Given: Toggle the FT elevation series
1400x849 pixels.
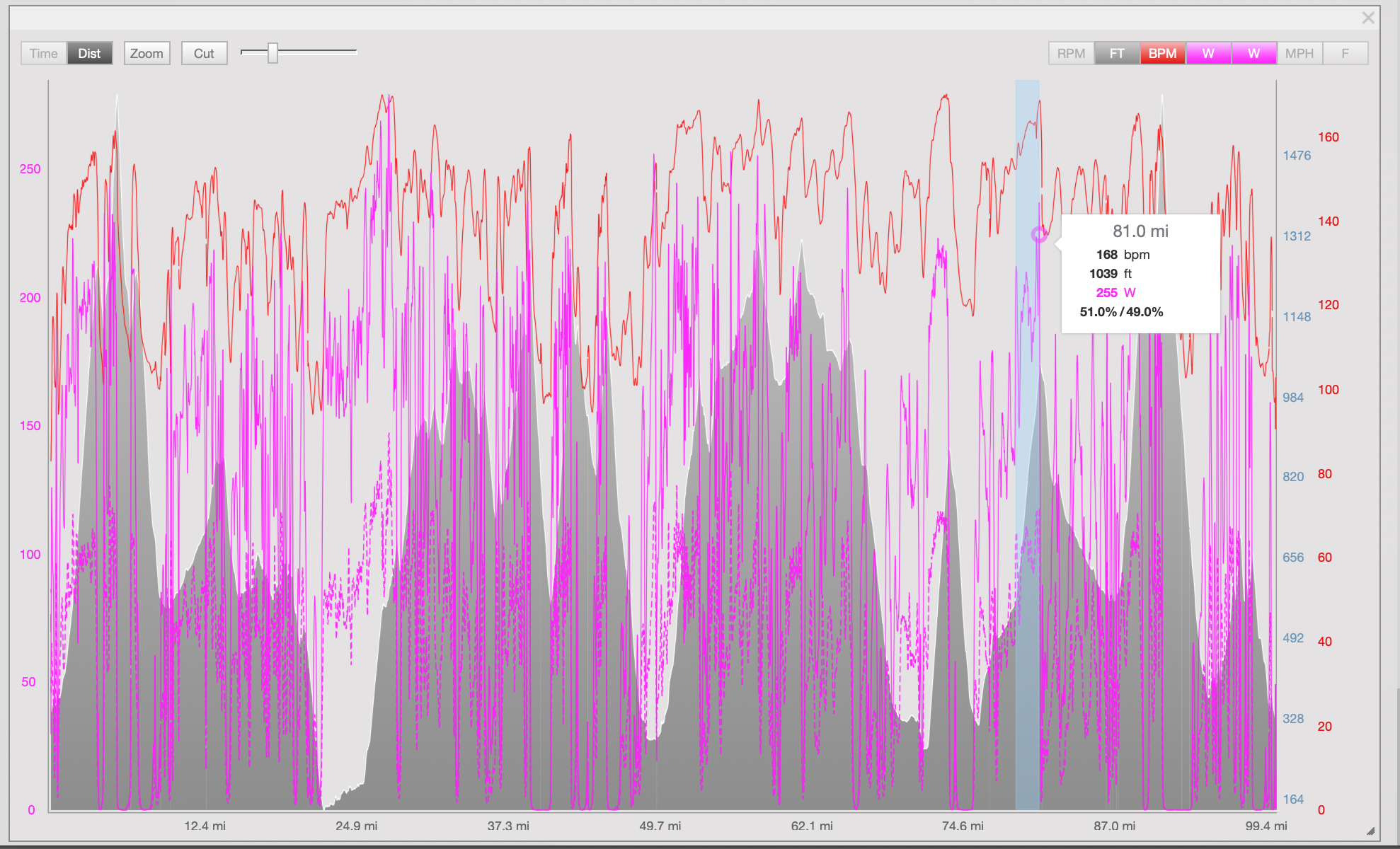Looking at the screenshot, I should coord(1117,53).
